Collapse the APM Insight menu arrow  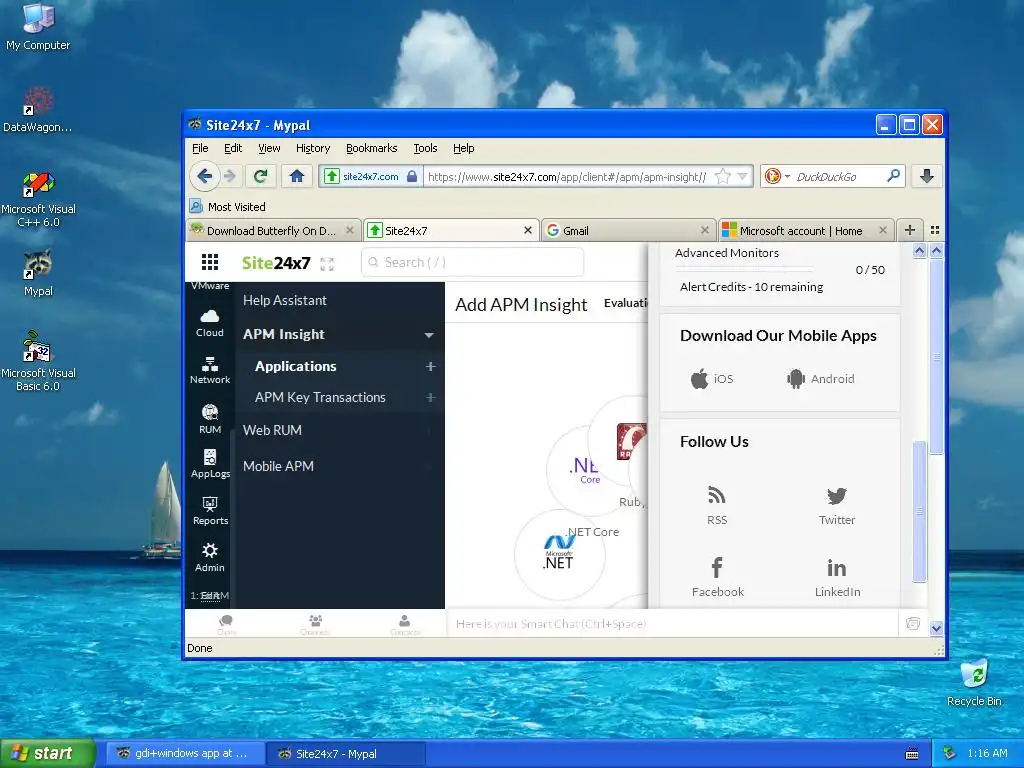tap(429, 335)
